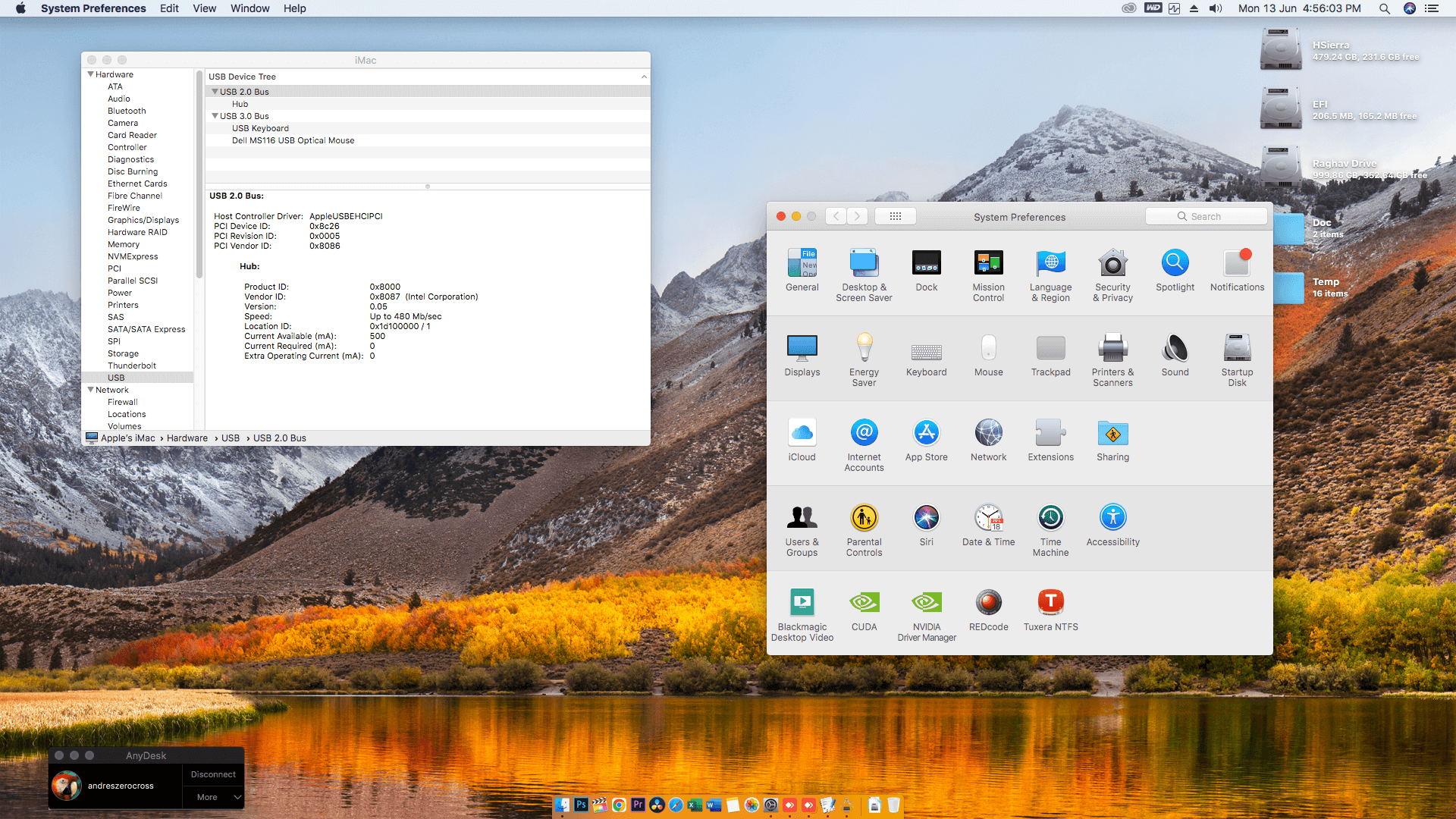The width and height of the screenshot is (1456, 819).
Task: Open the Displays preference pane
Action: 802,355
